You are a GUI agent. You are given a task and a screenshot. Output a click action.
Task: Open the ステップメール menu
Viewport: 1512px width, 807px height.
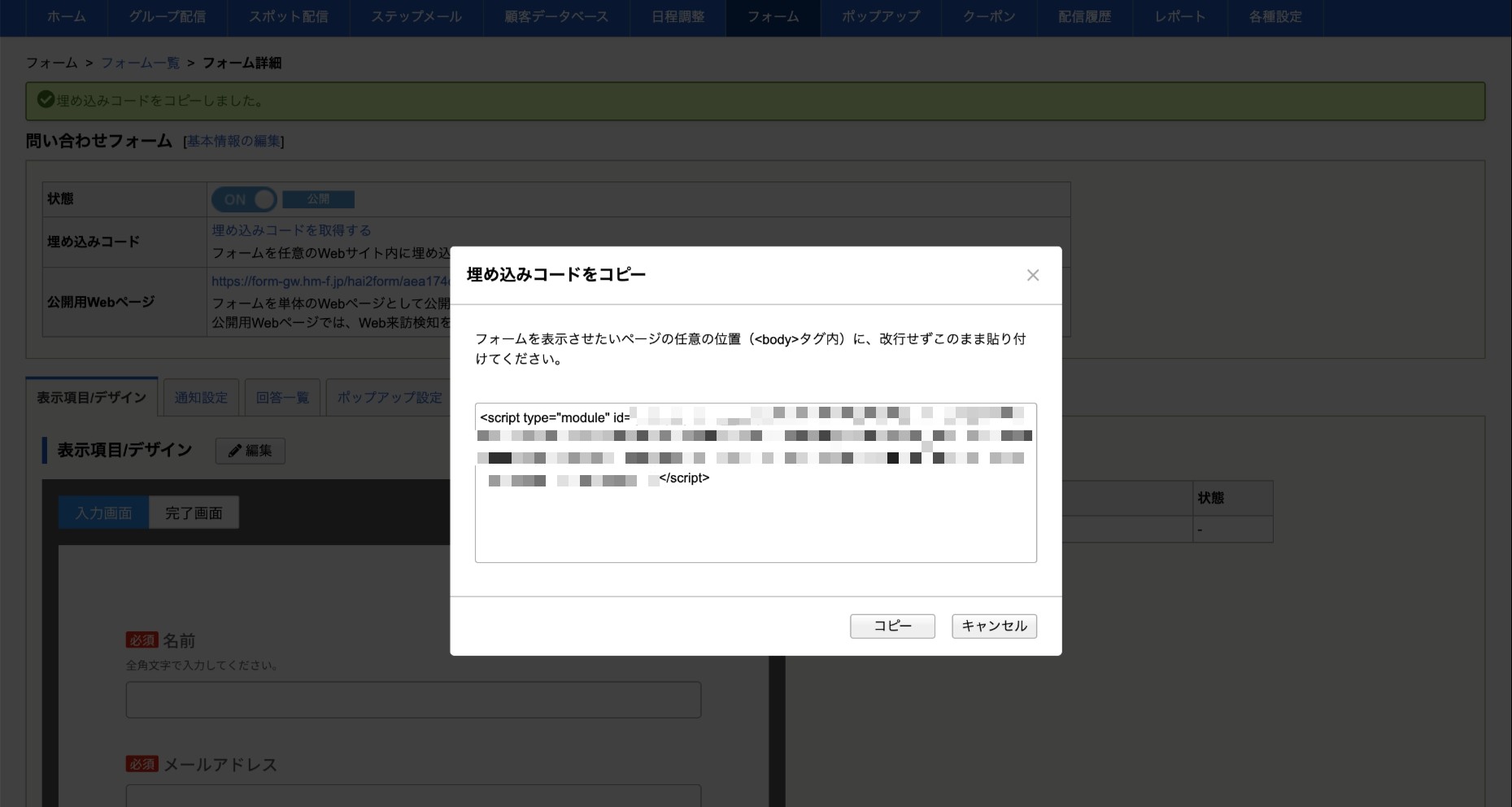pos(416,17)
